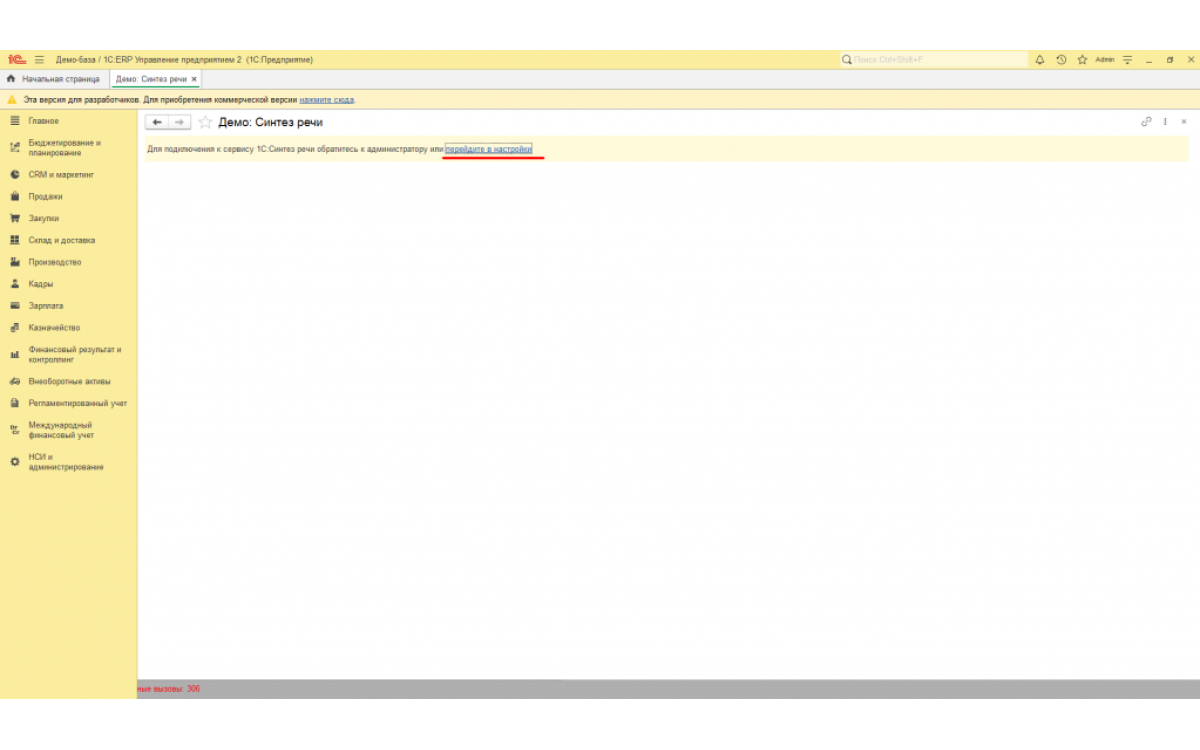Open the Склад и доставка section
The width and height of the screenshot is (1200, 750).
(x=61, y=241)
